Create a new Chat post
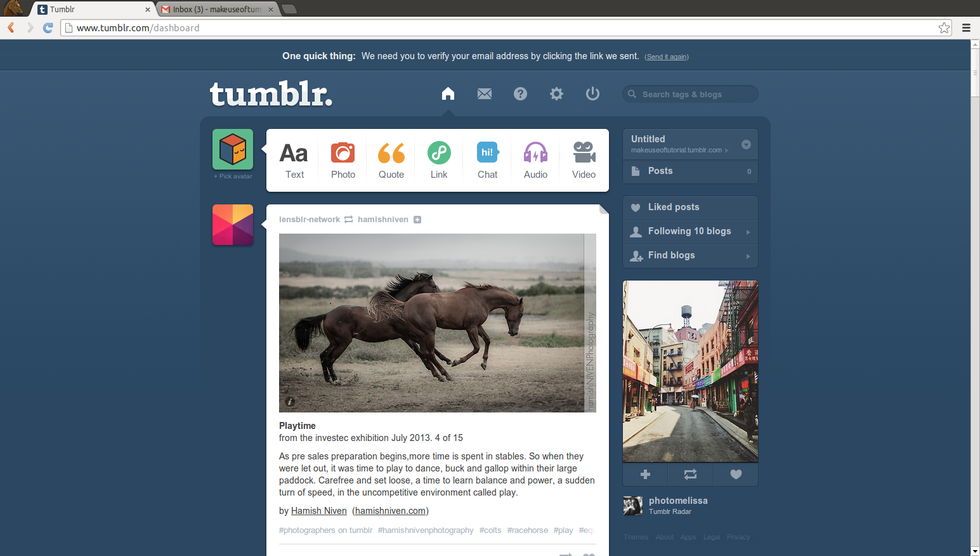 (487, 160)
